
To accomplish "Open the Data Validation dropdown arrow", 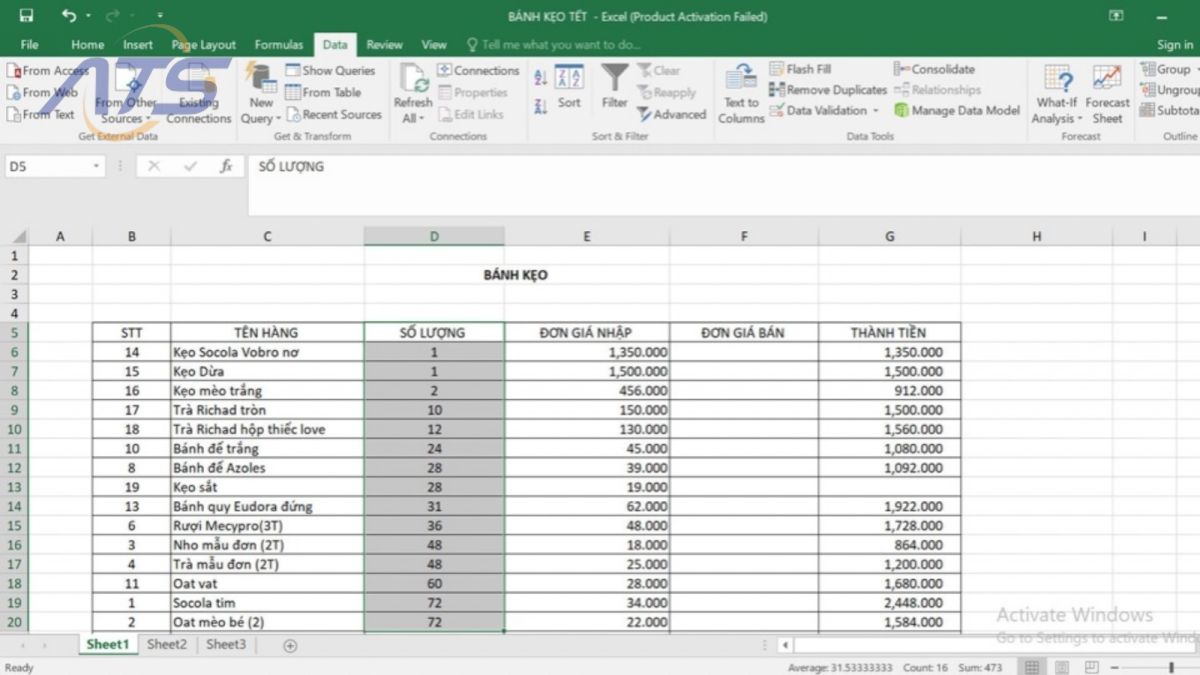I will (877, 110).
